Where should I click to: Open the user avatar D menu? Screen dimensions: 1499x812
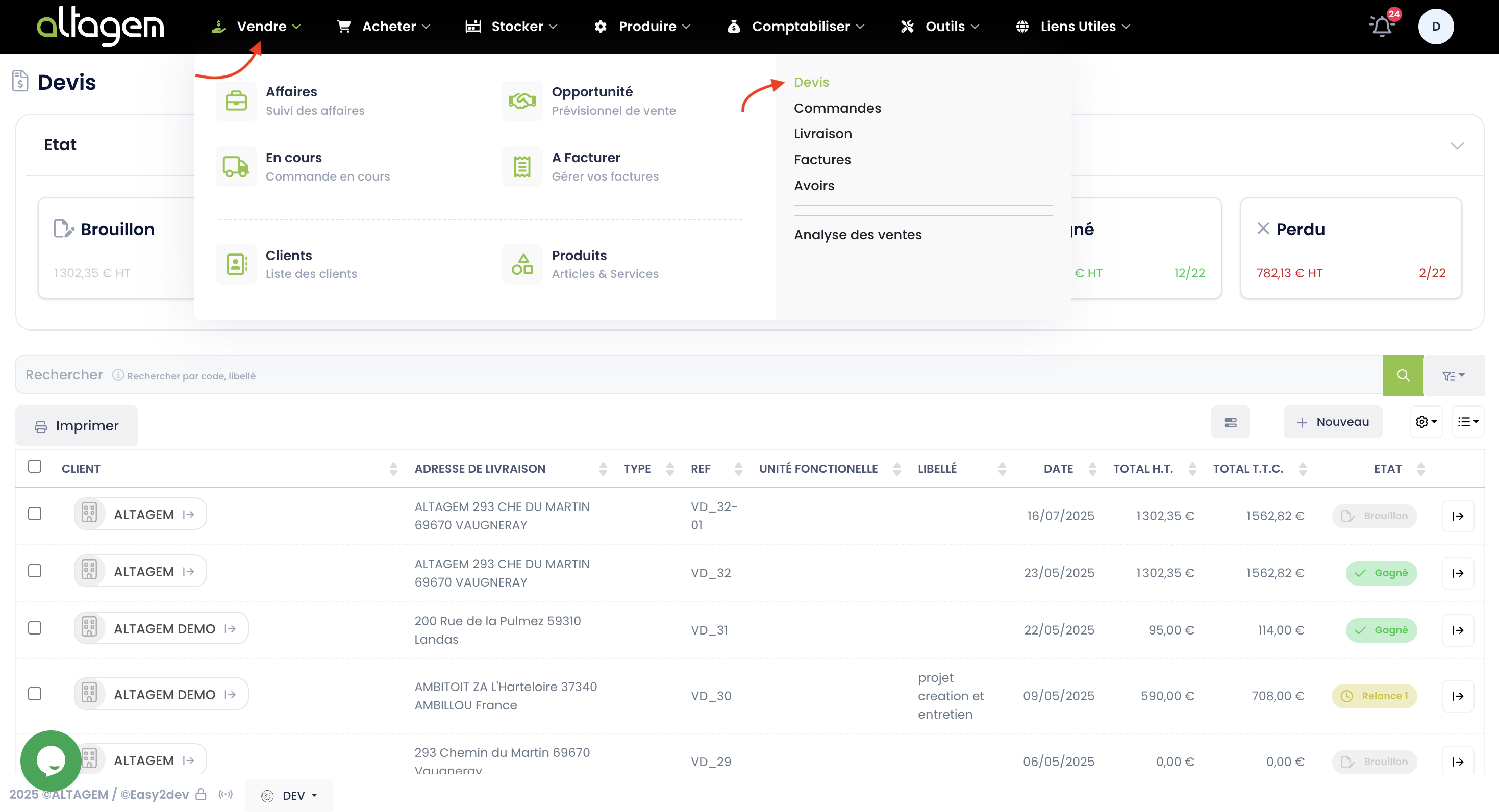[x=1436, y=26]
